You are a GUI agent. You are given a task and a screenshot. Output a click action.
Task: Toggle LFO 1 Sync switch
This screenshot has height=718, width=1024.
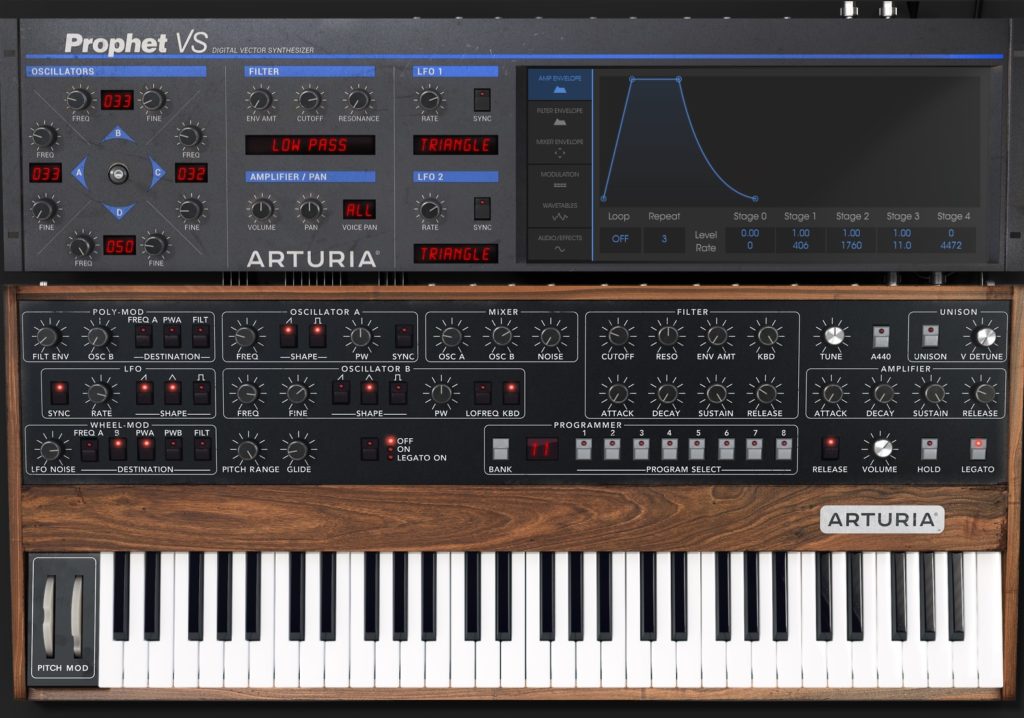482,100
